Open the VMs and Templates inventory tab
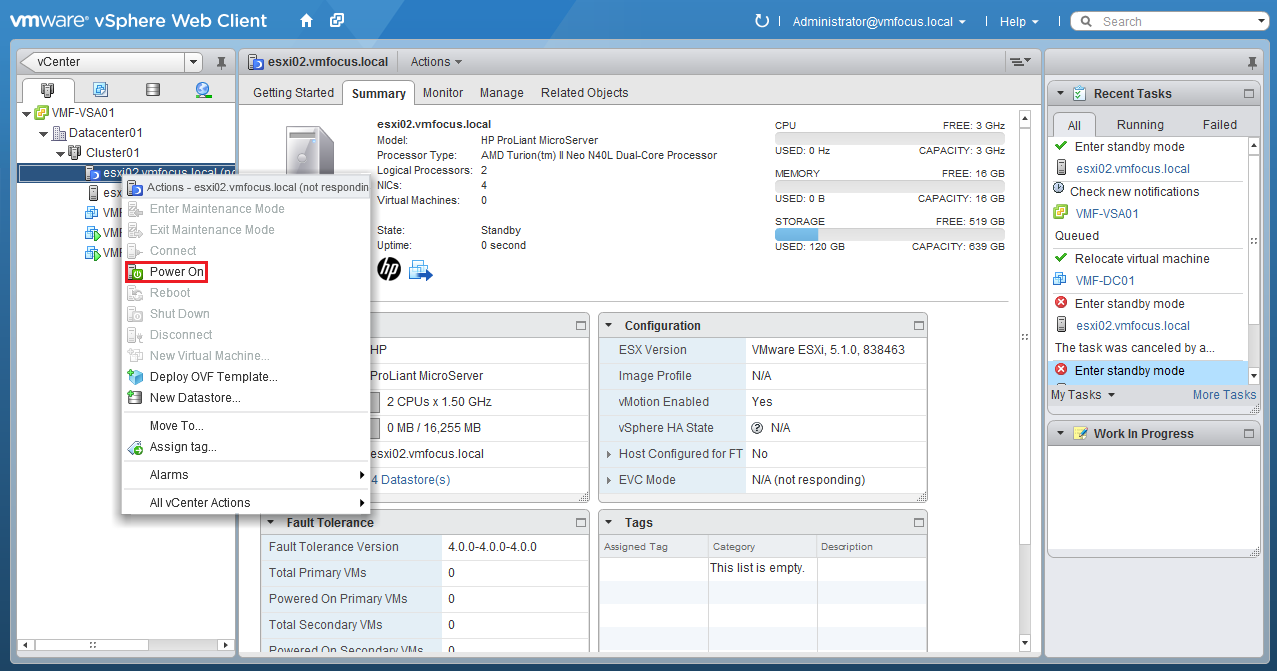The width and height of the screenshot is (1277, 671). pos(100,90)
